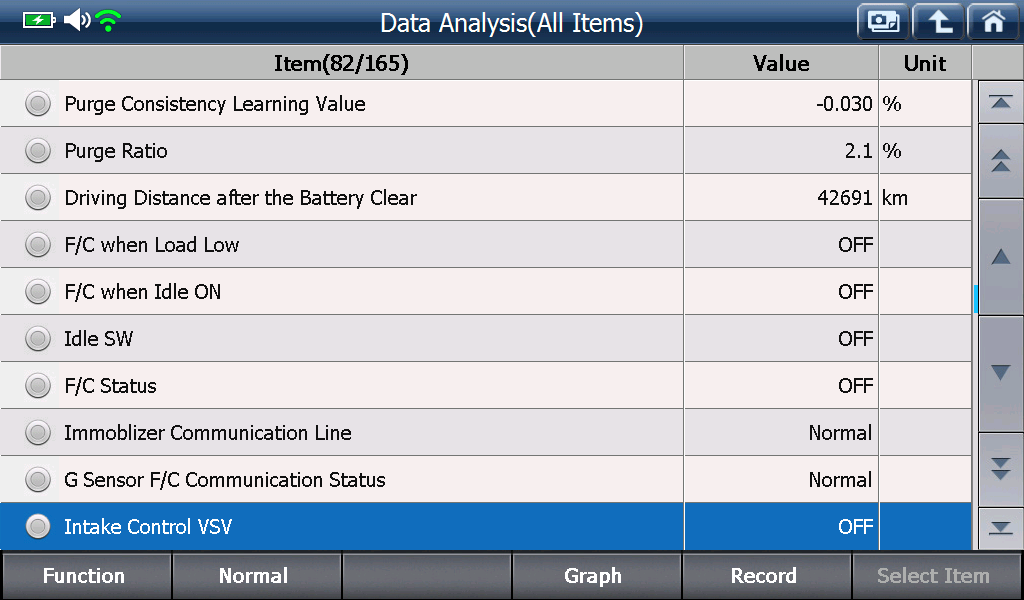This screenshot has width=1024, height=600.
Task: Select the Purge Ratio radio button
Action: pyautogui.click(x=38, y=151)
